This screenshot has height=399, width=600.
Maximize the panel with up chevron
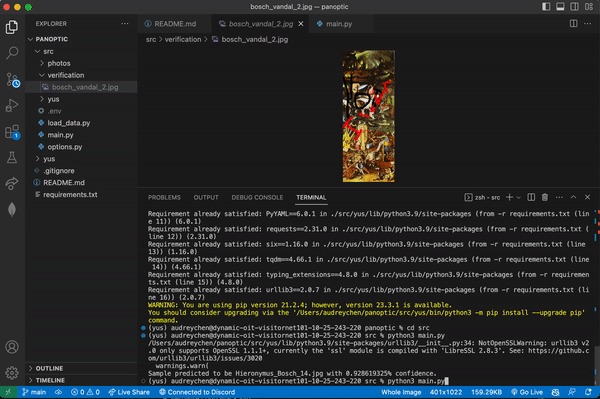pyautogui.click(x=573, y=197)
